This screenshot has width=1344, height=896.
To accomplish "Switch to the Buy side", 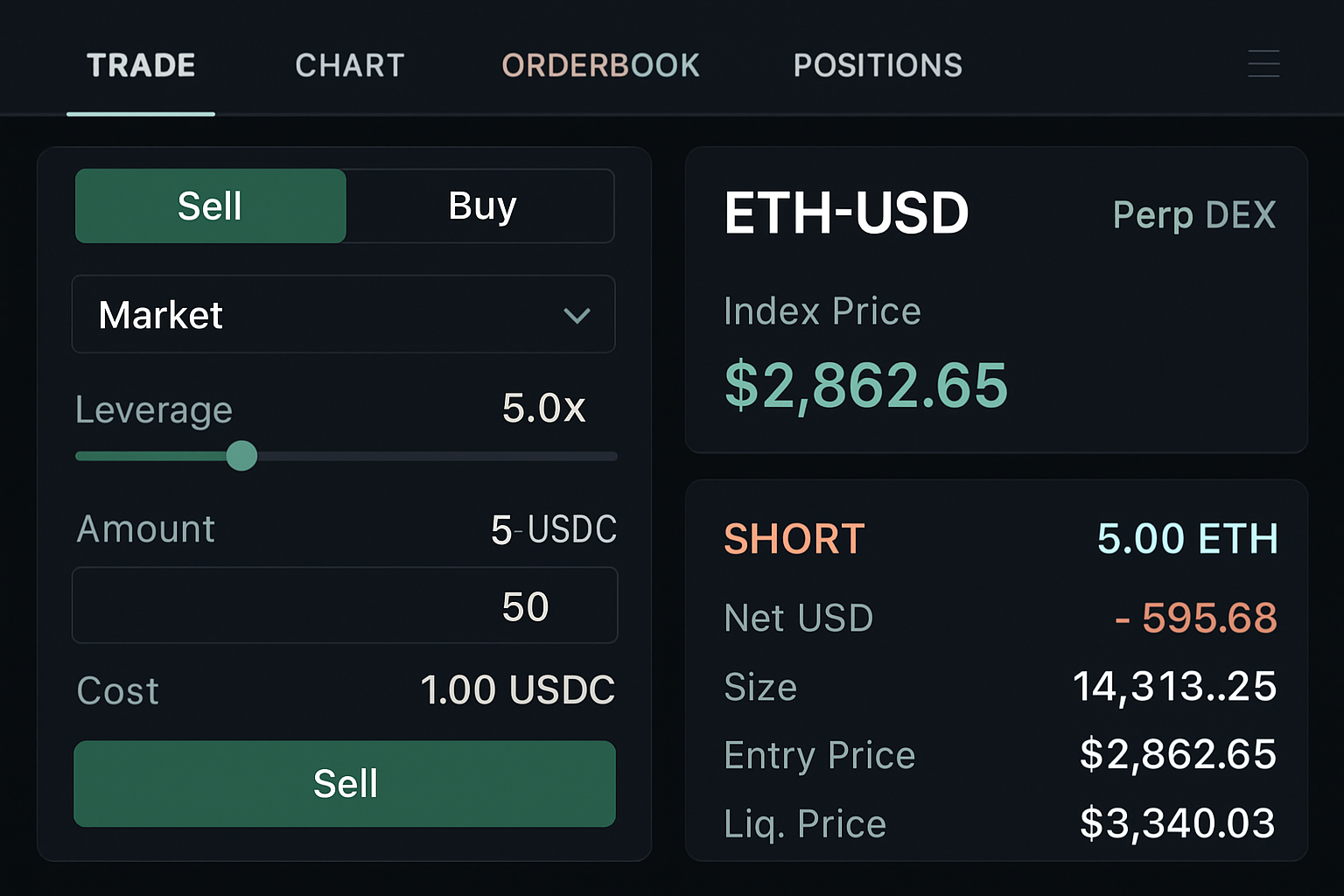I will tap(481, 206).
